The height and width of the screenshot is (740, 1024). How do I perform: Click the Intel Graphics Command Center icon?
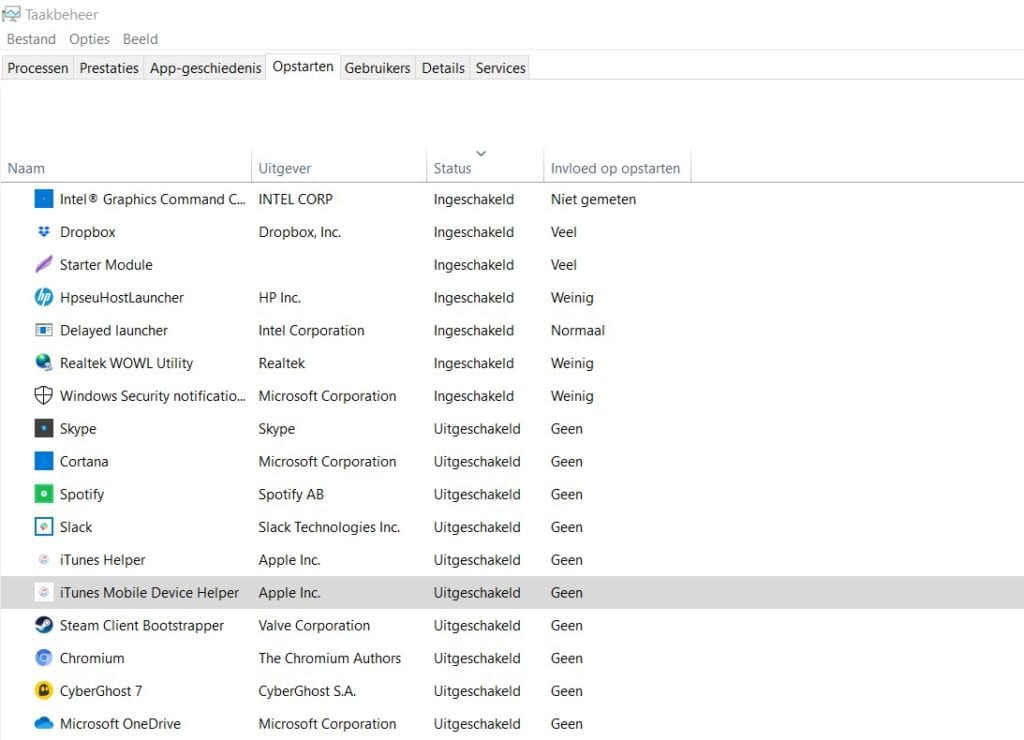pyautogui.click(x=44, y=199)
